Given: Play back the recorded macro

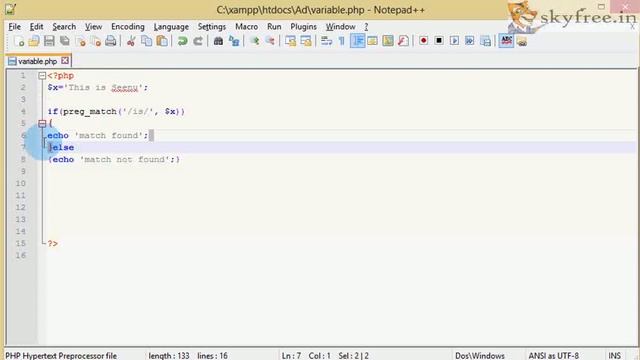Looking at the screenshot, I should point(454,41).
